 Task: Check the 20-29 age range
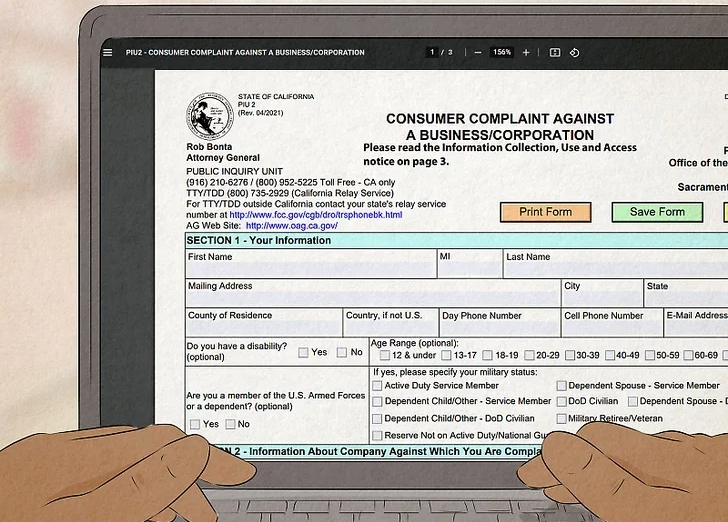coord(529,355)
